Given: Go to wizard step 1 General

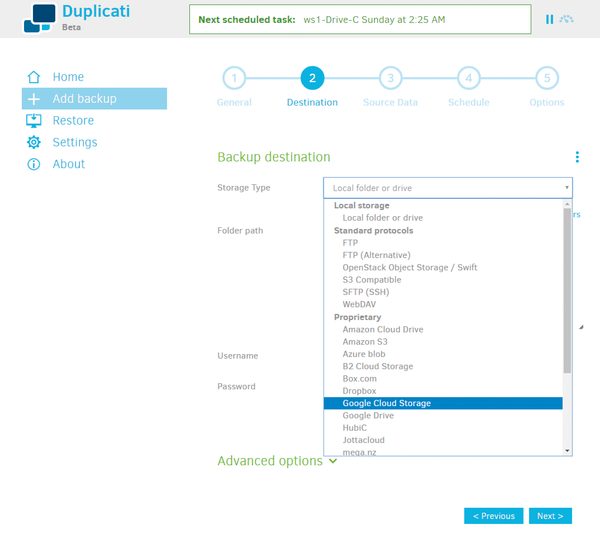Looking at the screenshot, I should (234, 78).
